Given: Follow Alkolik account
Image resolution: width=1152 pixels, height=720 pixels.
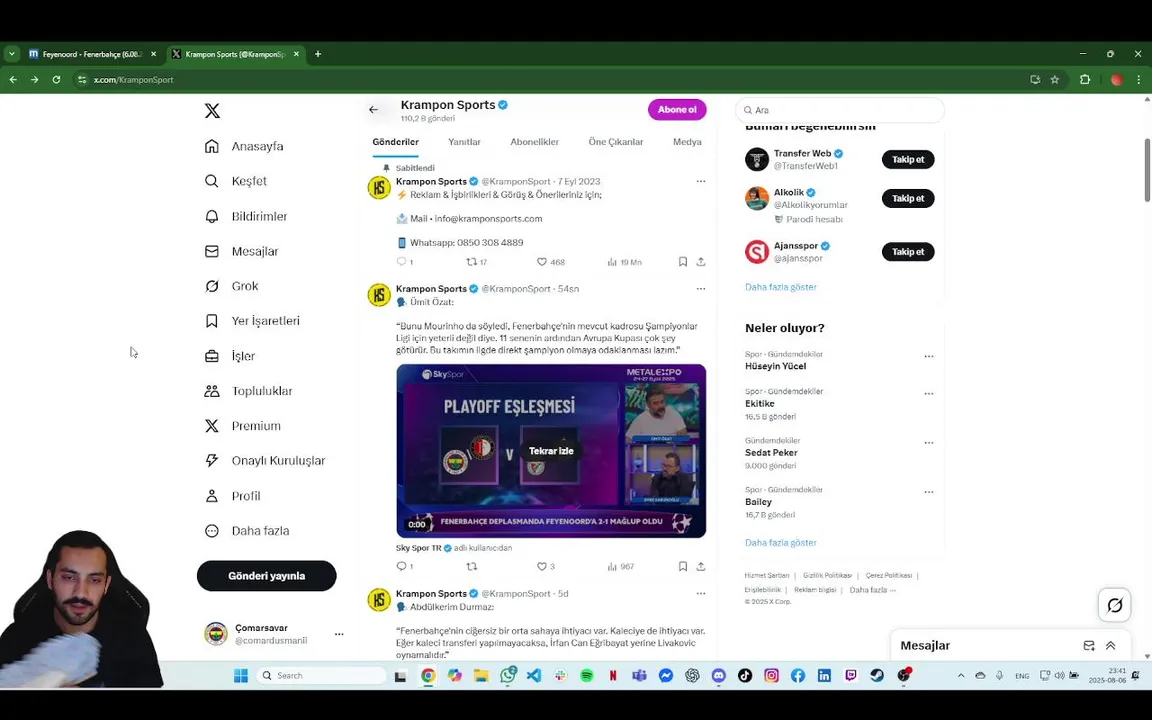Looking at the screenshot, I should pyautogui.click(x=908, y=198).
